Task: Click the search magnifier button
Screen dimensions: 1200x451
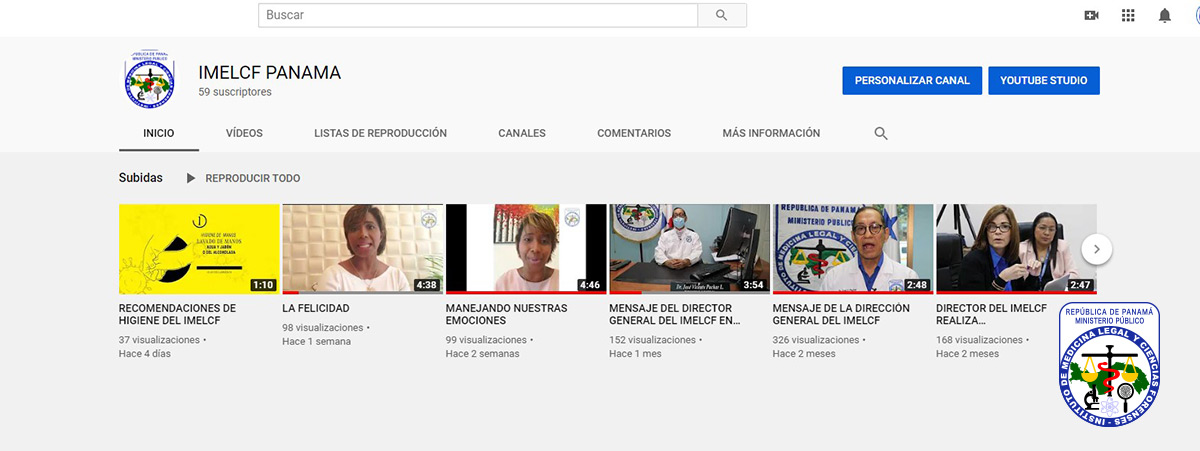Action: tap(722, 15)
